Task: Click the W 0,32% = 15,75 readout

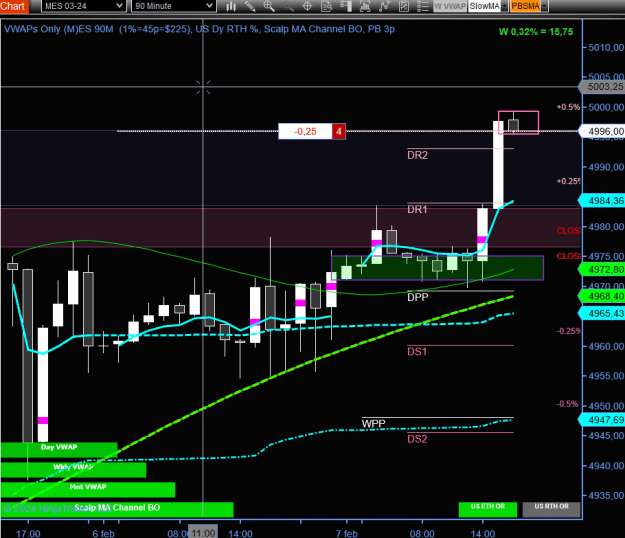Action: coord(536,32)
